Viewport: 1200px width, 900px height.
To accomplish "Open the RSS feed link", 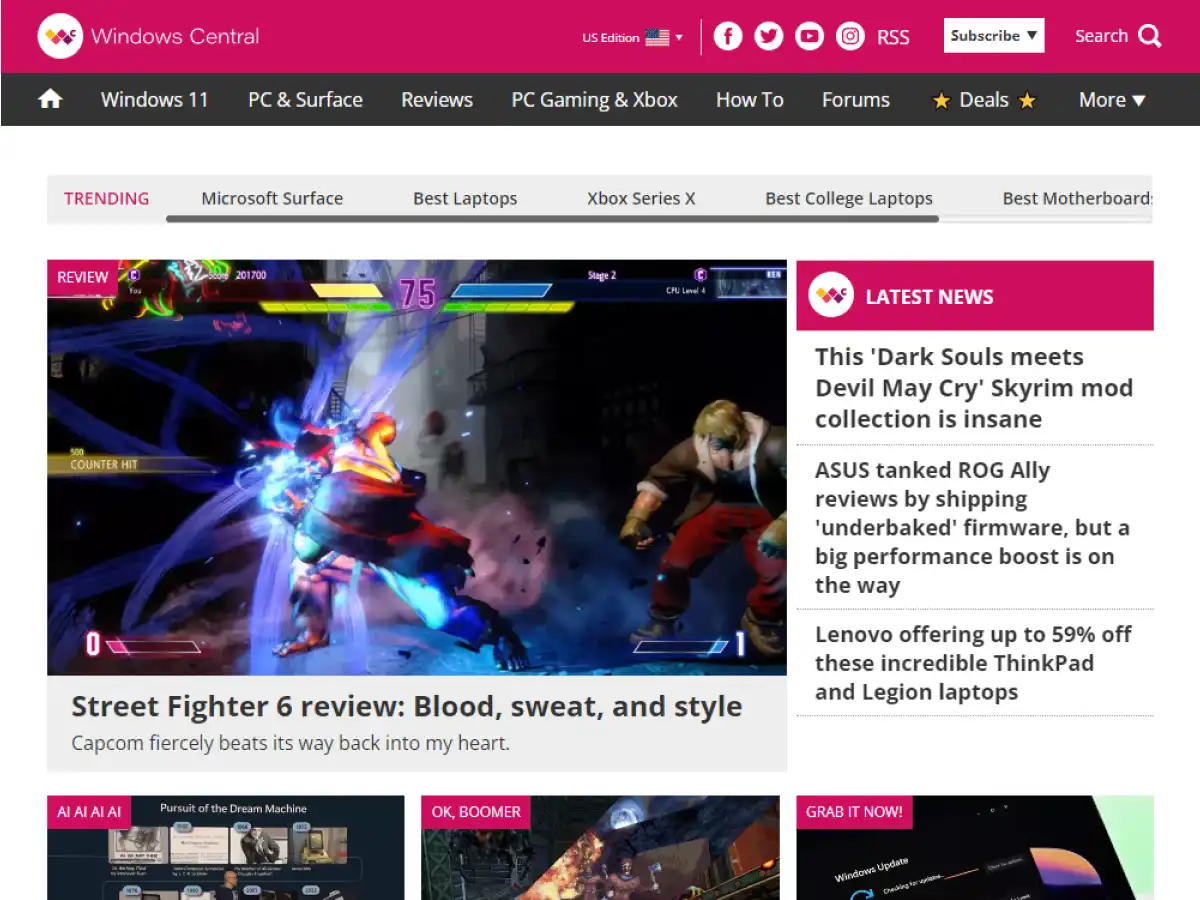I will (x=893, y=37).
